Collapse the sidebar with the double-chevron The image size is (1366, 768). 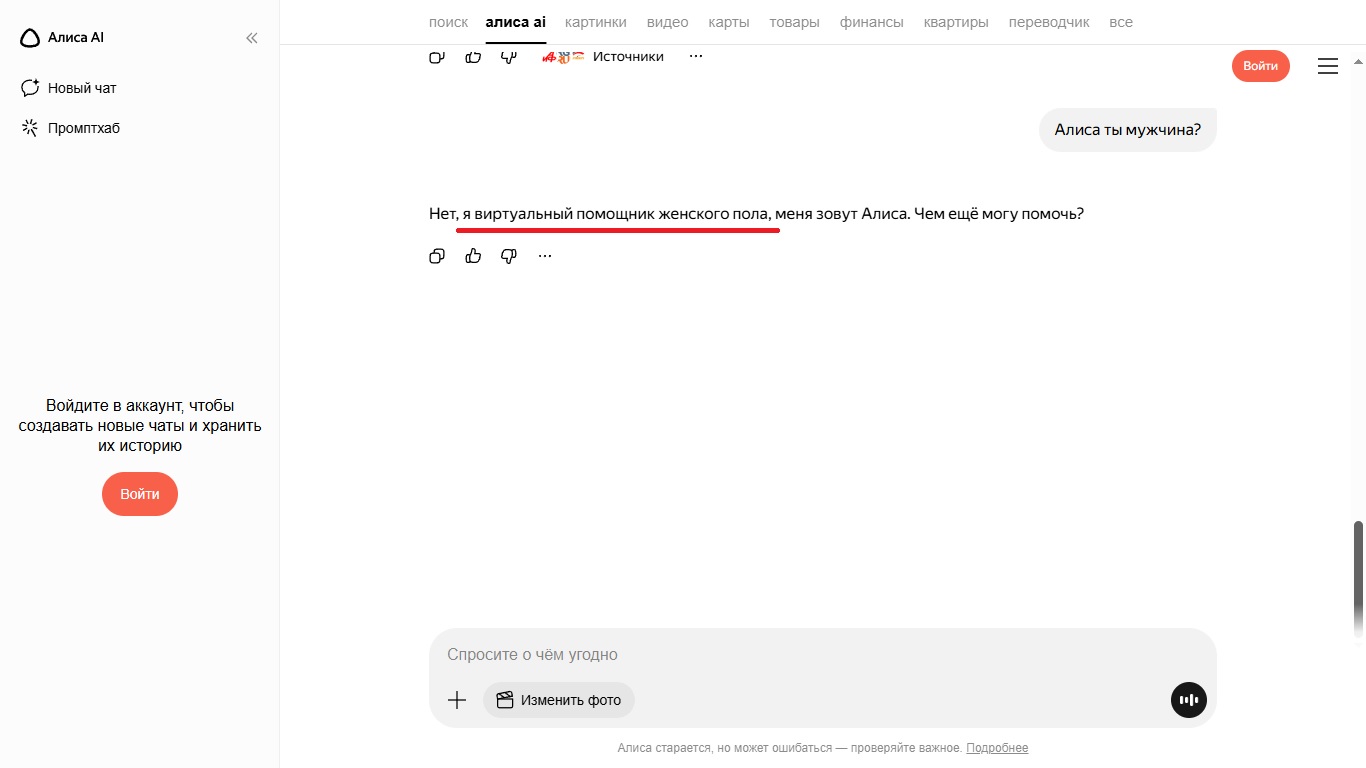[252, 38]
